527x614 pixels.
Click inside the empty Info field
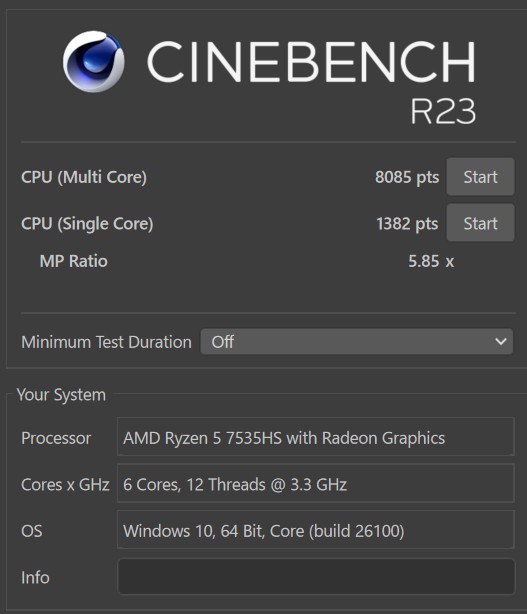(x=316, y=577)
